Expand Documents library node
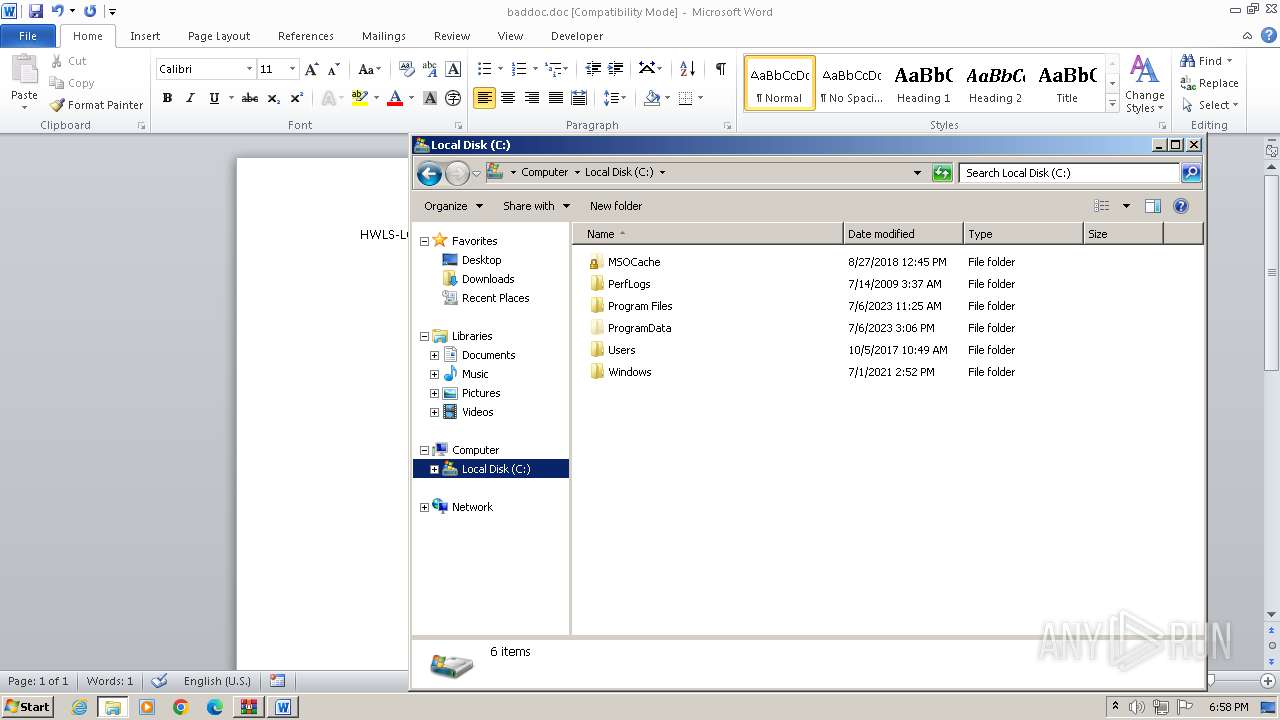Image resolution: width=1280 pixels, height=720 pixels. [x=434, y=355]
